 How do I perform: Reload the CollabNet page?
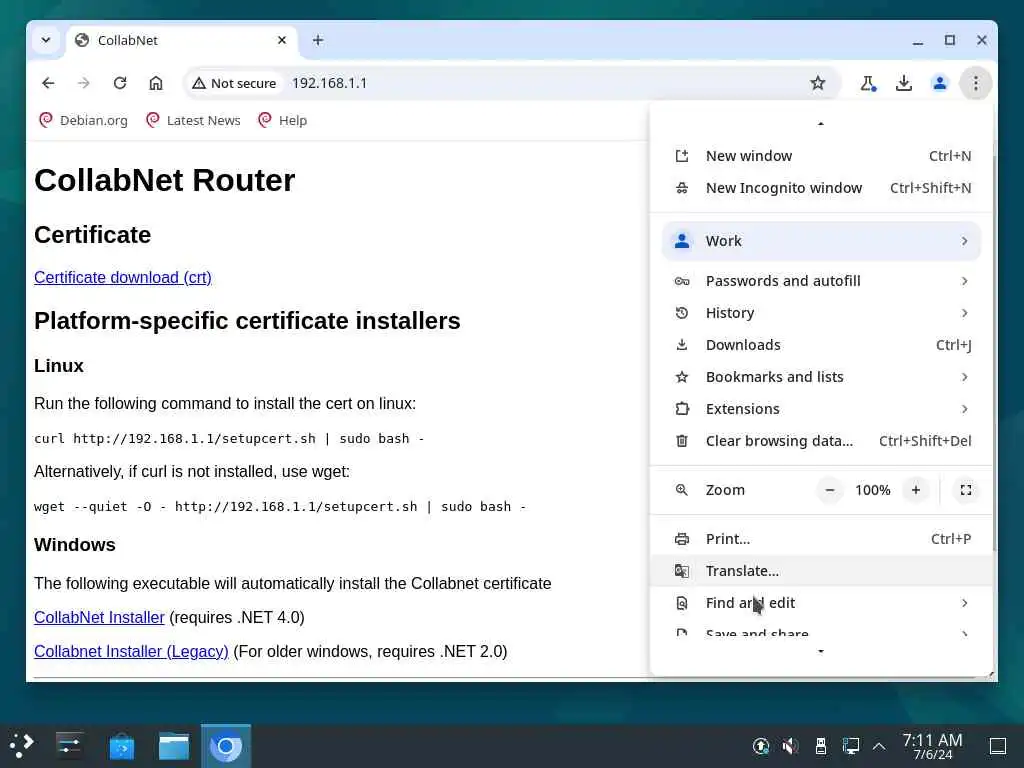[x=120, y=83]
